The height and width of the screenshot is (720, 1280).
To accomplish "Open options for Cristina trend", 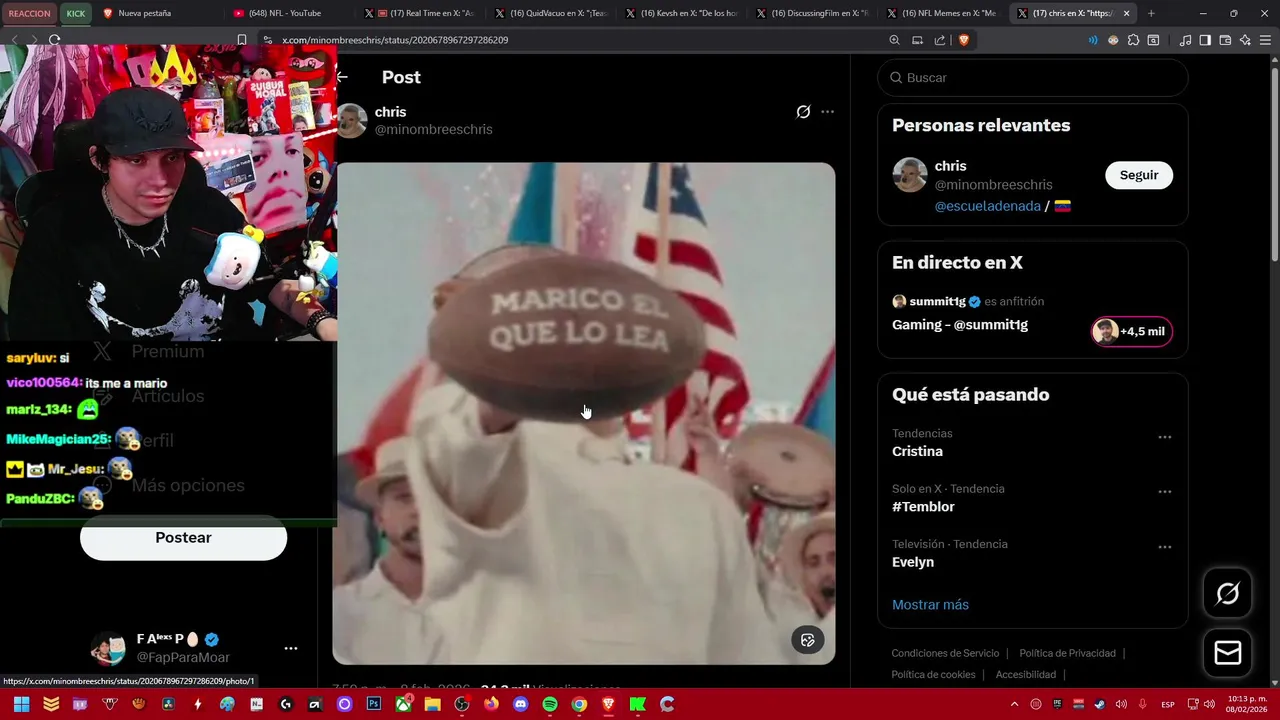I will tap(1165, 437).
